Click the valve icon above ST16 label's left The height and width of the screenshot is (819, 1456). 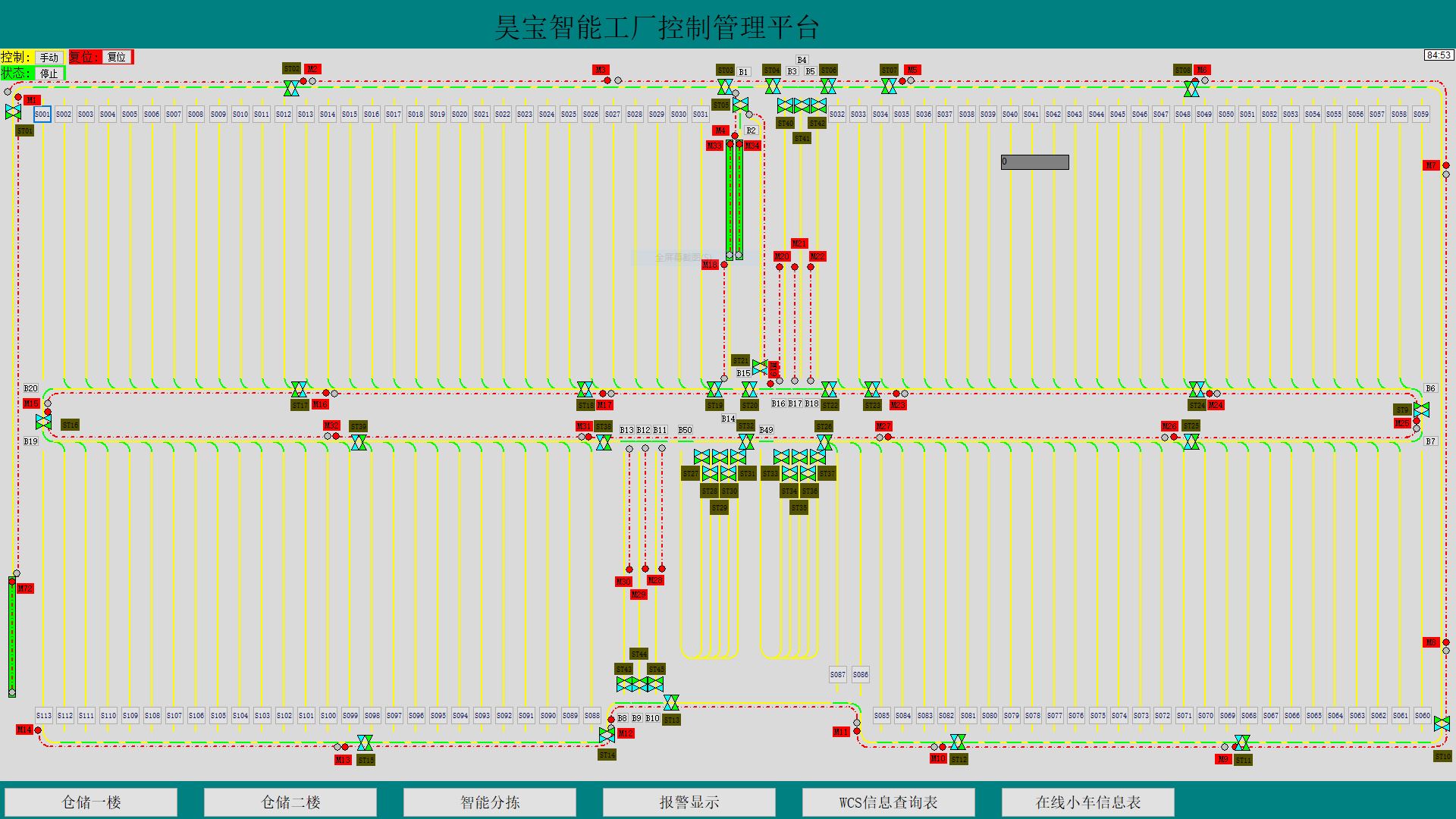(43, 421)
